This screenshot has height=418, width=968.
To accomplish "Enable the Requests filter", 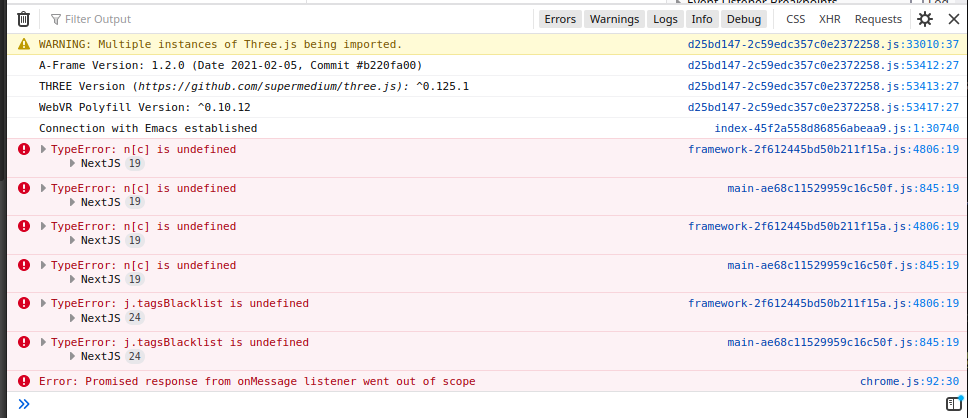I will (878, 19).
